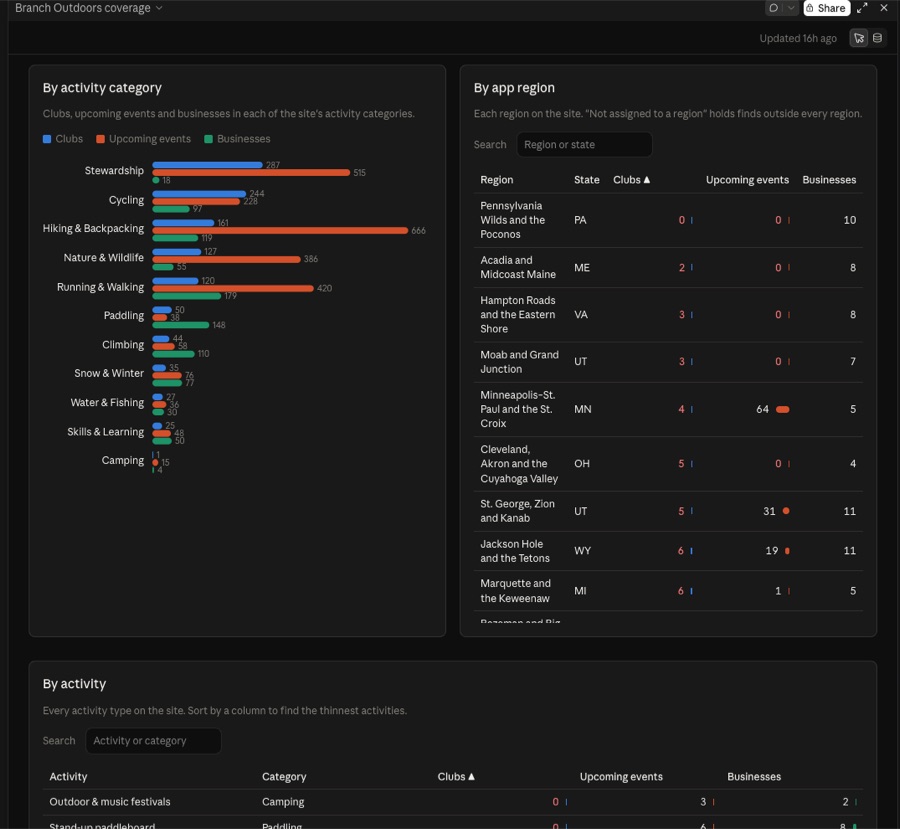This screenshot has height=829, width=900.
Task: Select Hampton Roads and the Eastern Shore row
Action: [x=668, y=315]
